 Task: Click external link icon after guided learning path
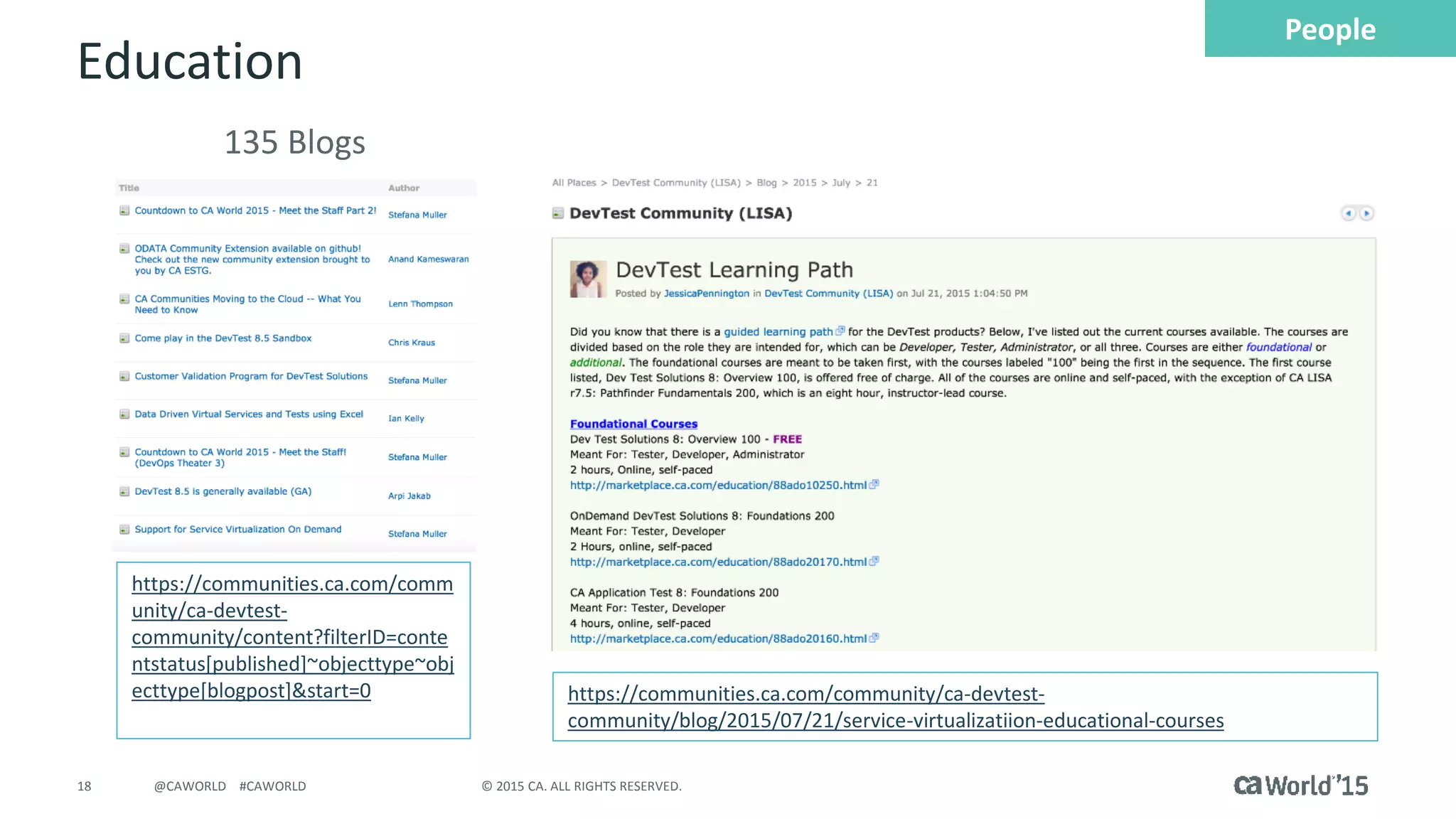point(840,331)
